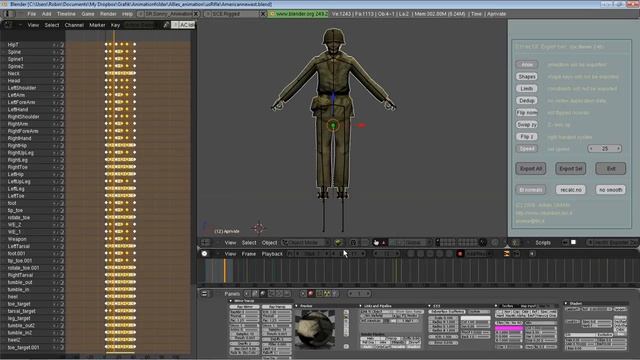Click the red record button in Timeline
This screenshot has width=640, height=360.
tap(460, 253)
